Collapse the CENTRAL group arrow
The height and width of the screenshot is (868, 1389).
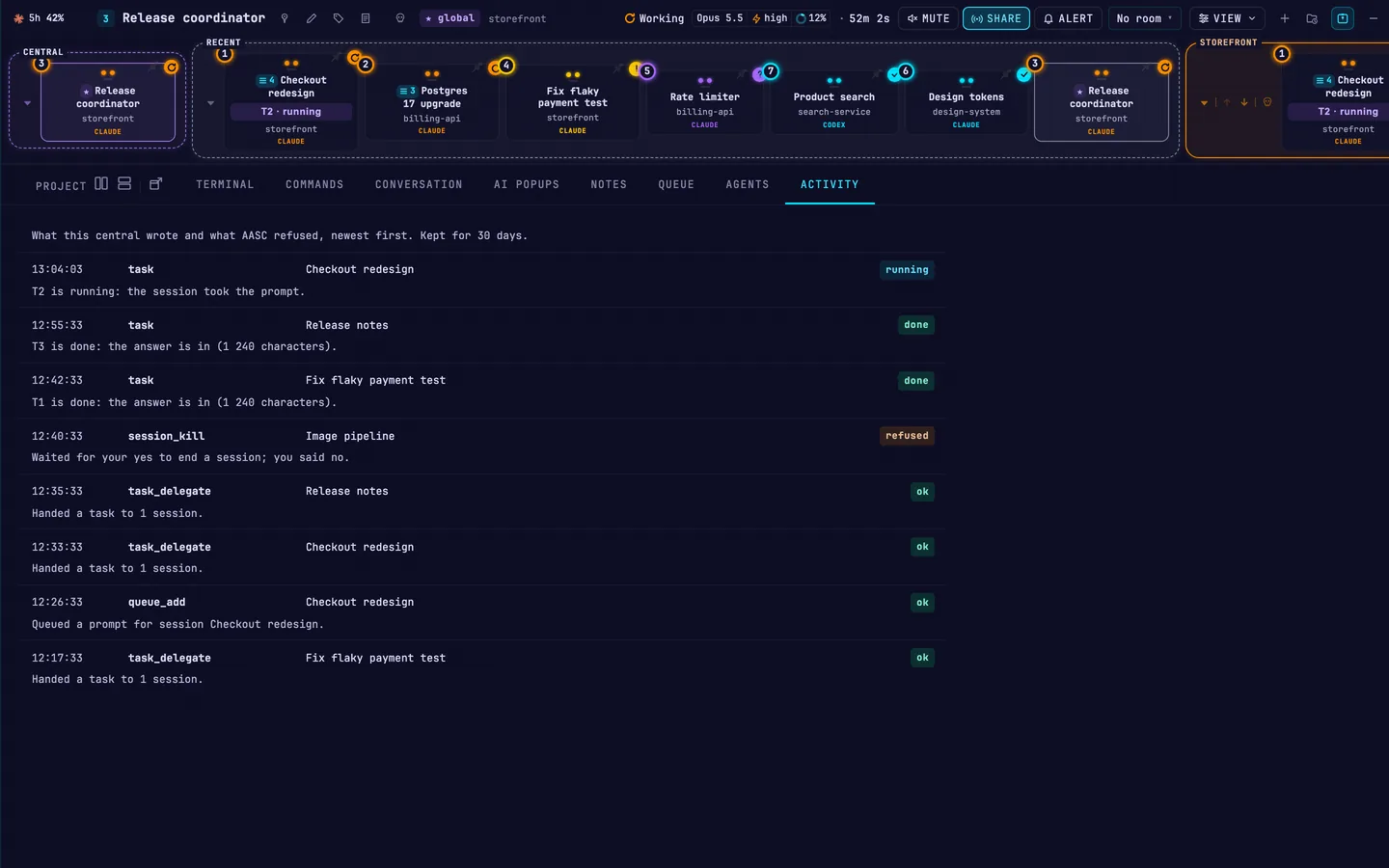[x=27, y=102]
